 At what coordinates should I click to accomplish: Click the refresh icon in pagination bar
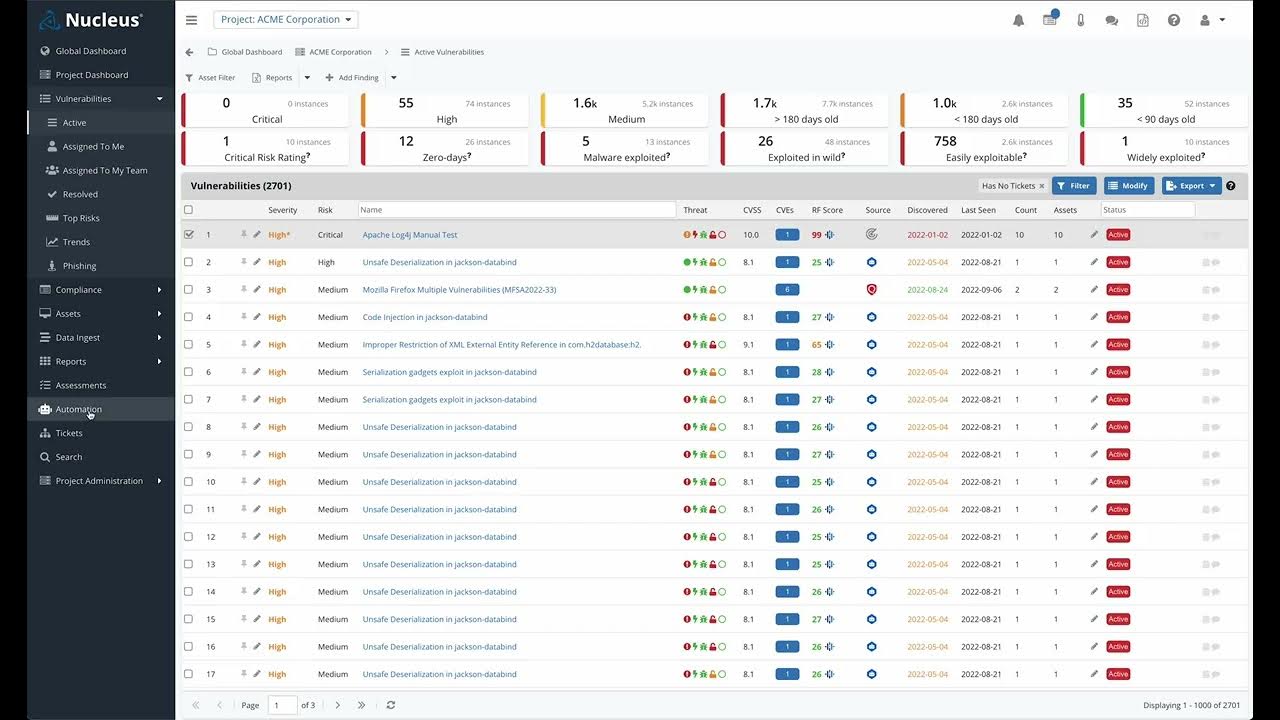coord(390,705)
